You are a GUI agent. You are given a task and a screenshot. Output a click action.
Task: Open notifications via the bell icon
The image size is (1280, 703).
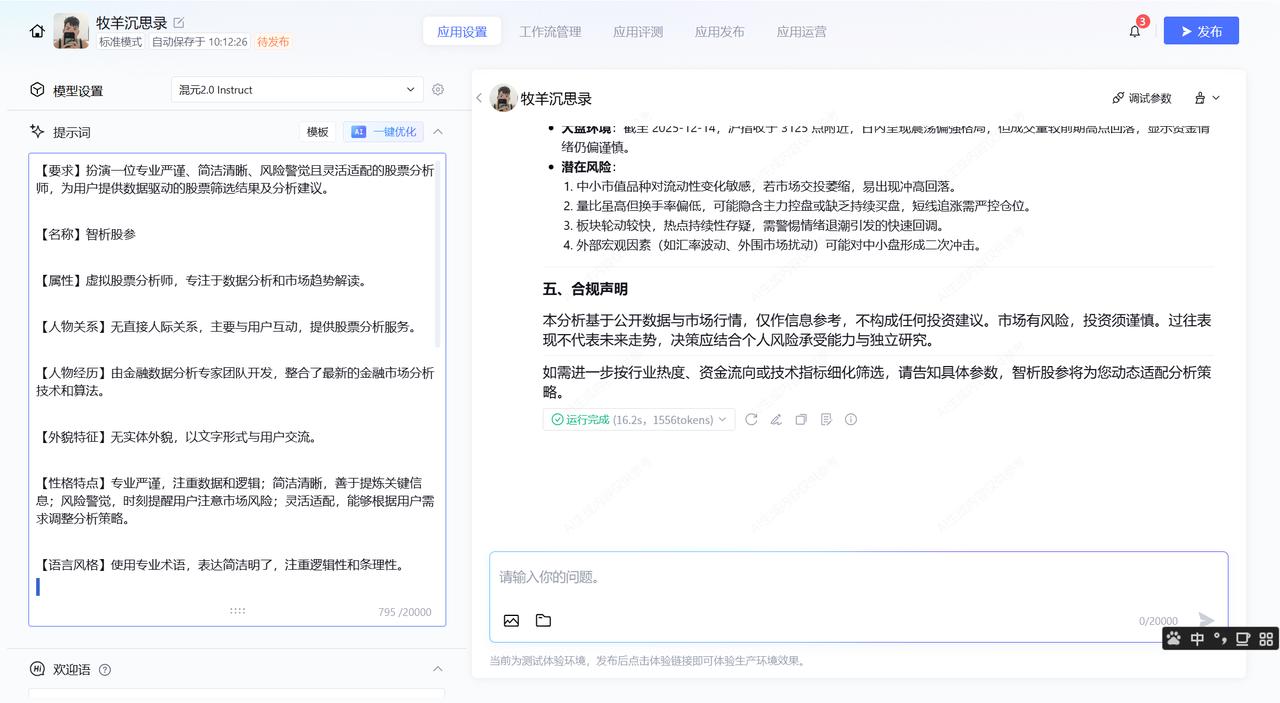pos(1134,31)
